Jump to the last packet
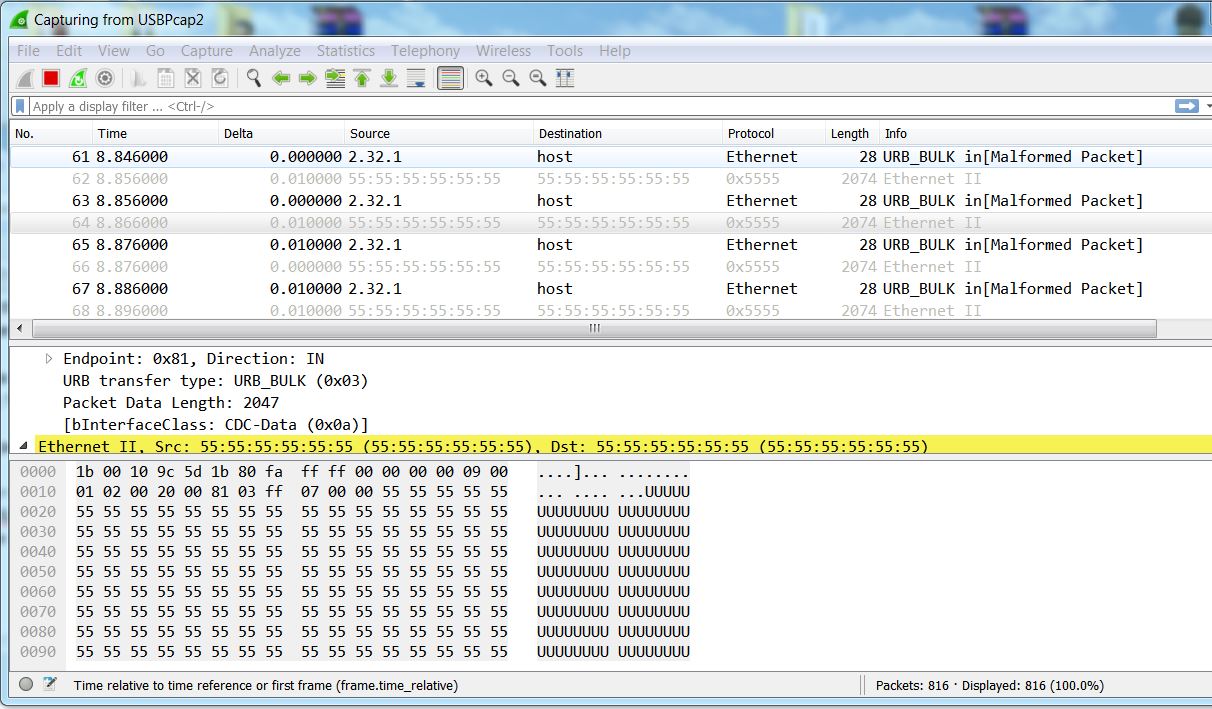The image size is (1212, 709). (x=389, y=78)
